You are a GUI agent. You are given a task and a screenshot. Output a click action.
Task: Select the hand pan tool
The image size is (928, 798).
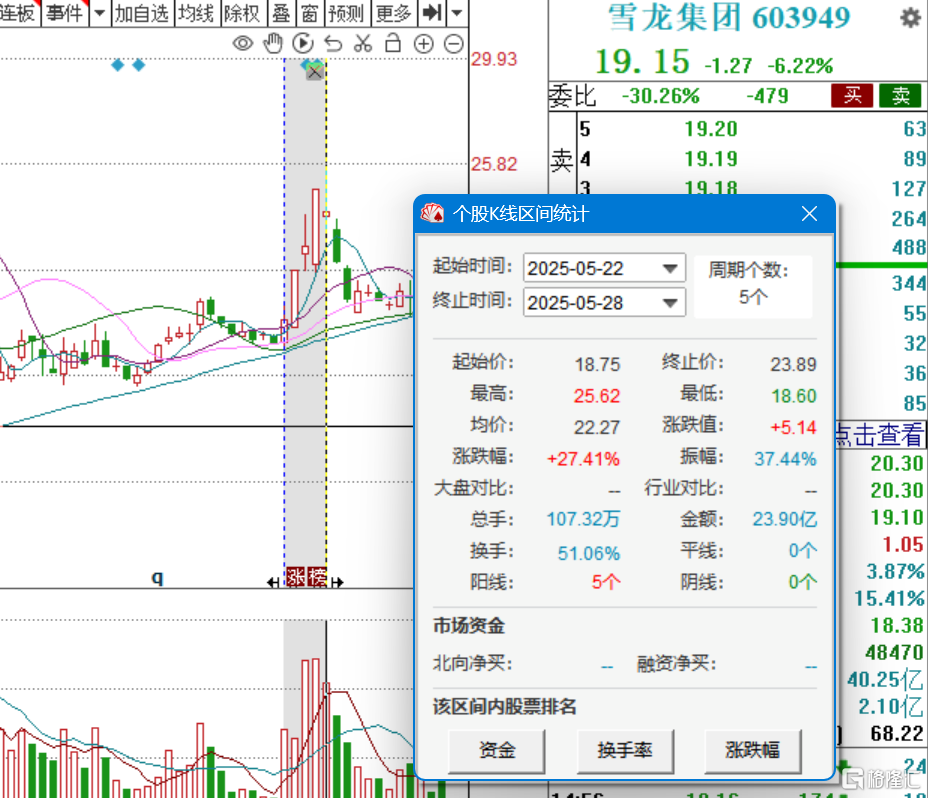(273, 44)
